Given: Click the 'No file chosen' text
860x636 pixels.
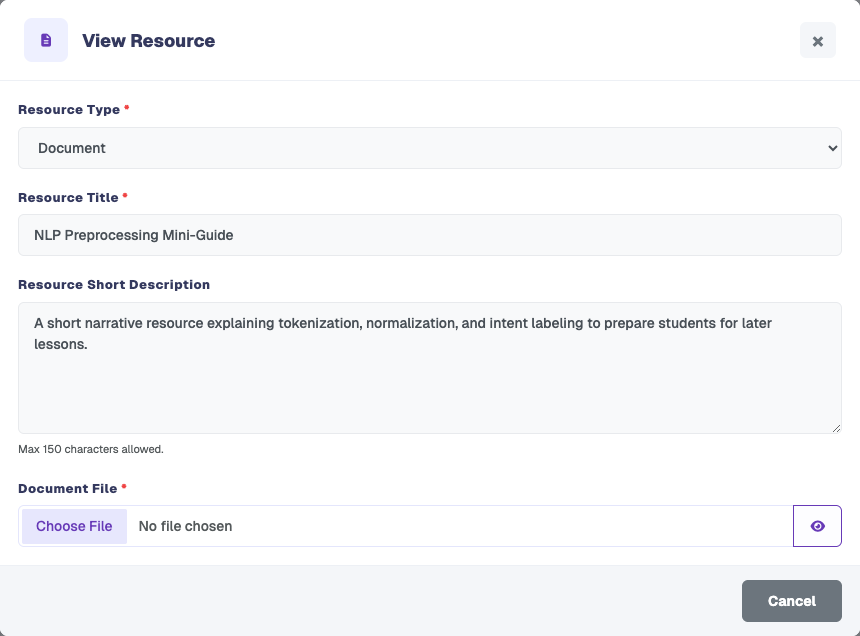Looking at the screenshot, I should [x=185, y=526].
